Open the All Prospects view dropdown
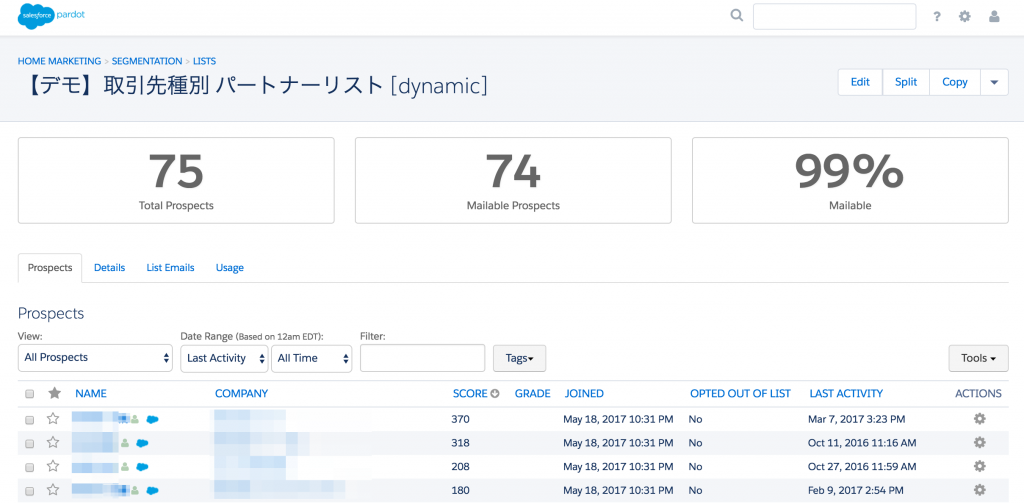The height and width of the screenshot is (504, 1024). coord(95,358)
